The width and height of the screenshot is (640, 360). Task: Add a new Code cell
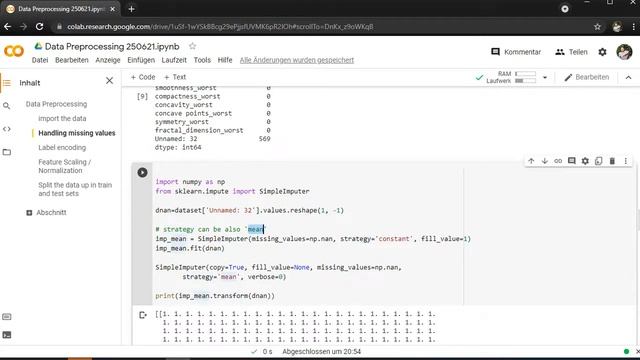[x=143, y=77]
